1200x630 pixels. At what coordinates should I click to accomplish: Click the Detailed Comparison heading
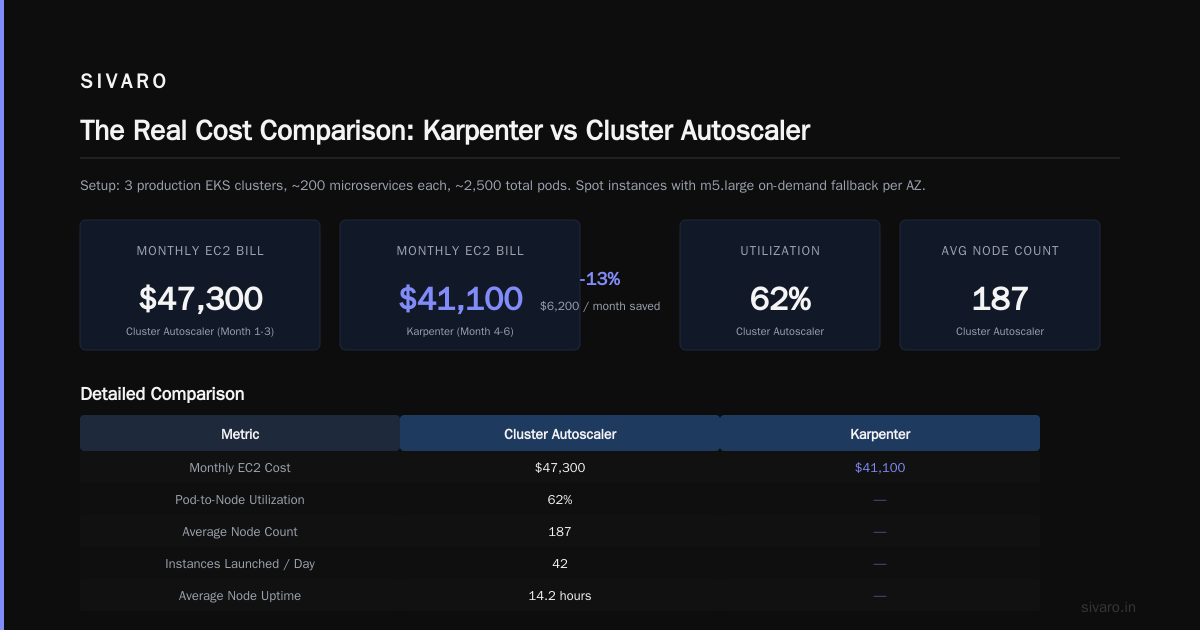coord(162,394)
